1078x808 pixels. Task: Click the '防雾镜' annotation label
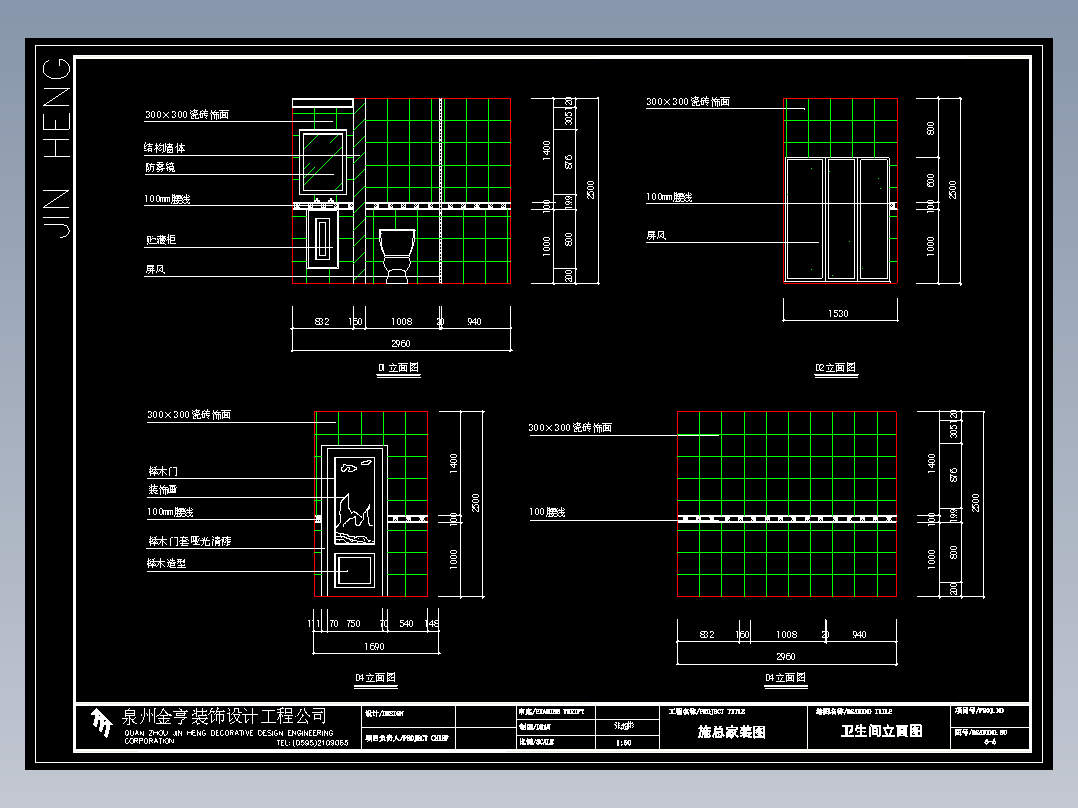[160, 167]
